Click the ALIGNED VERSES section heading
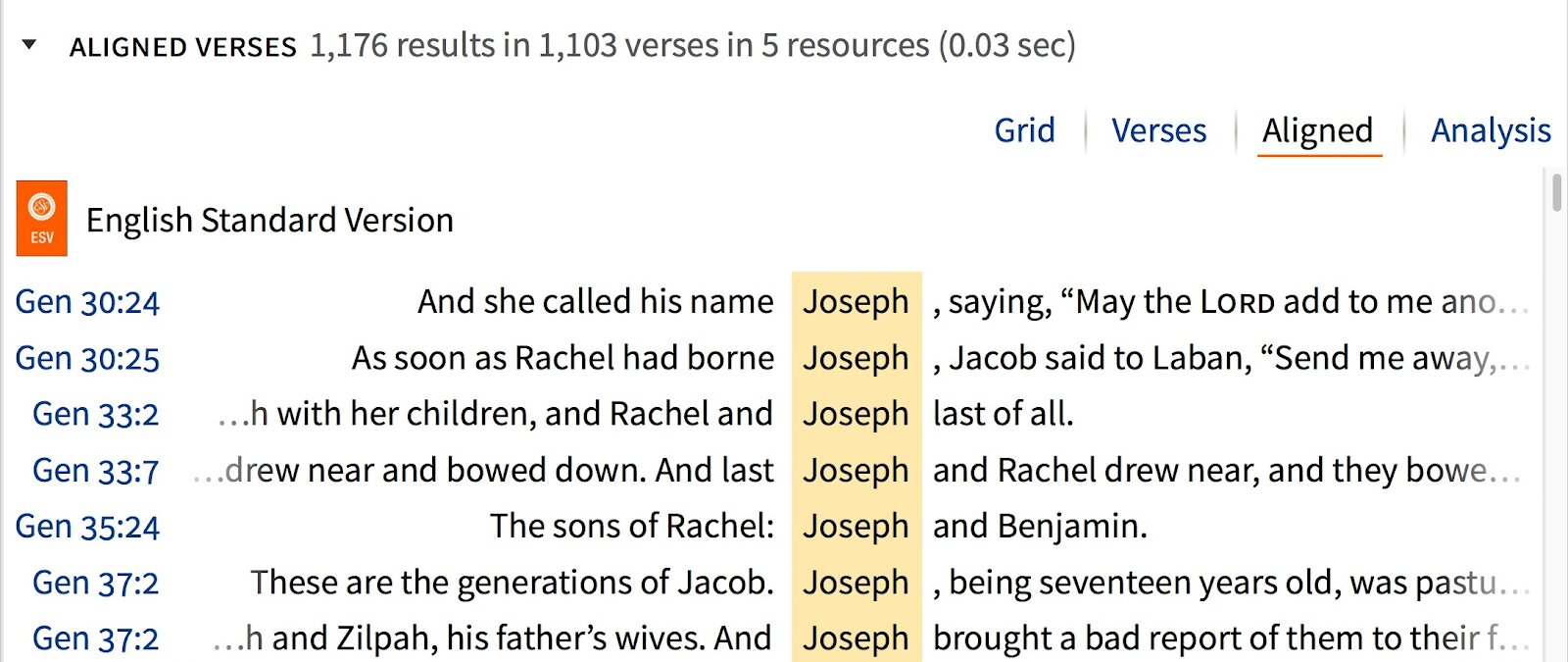Screen dimensions: 1568x662 point(183,46)
